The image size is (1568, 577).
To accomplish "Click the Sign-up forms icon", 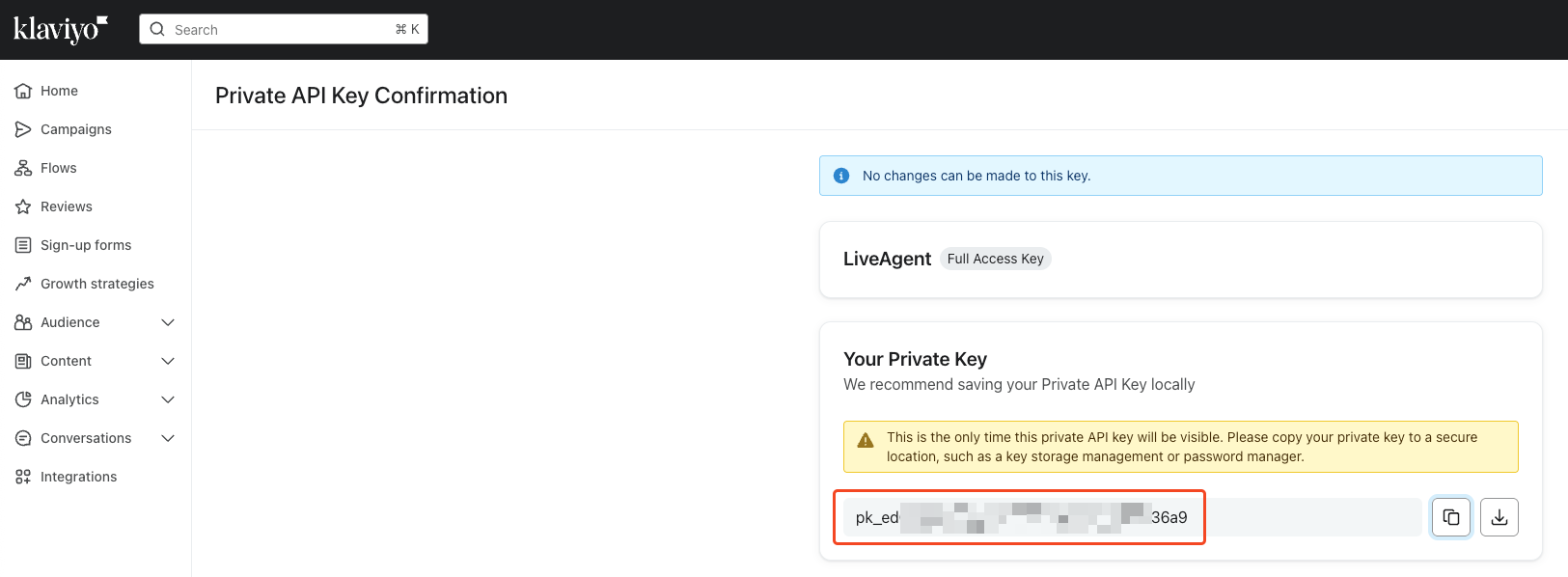I will (x=23, y=245).
